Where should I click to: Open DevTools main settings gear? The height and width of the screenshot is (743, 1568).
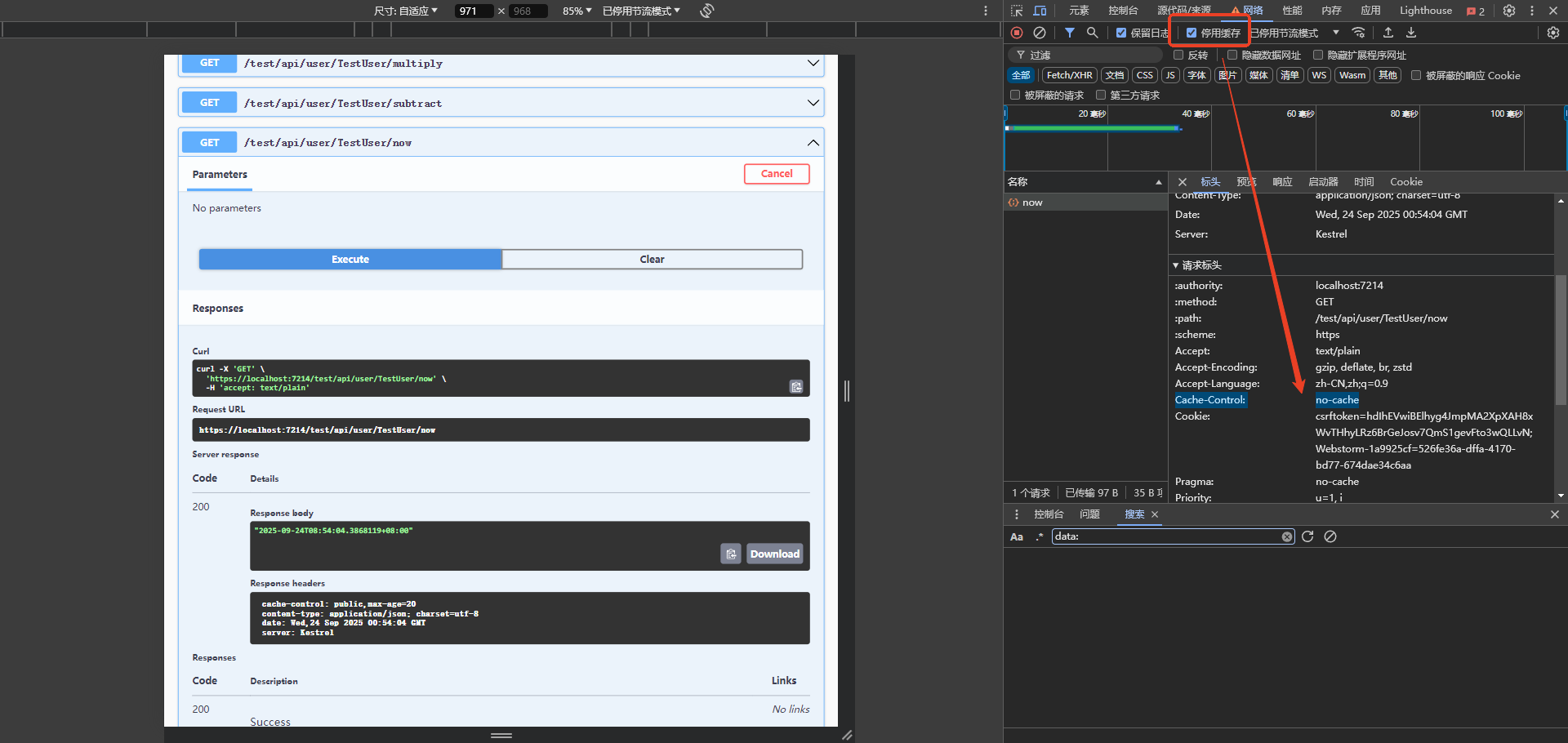click(1509, 11)
